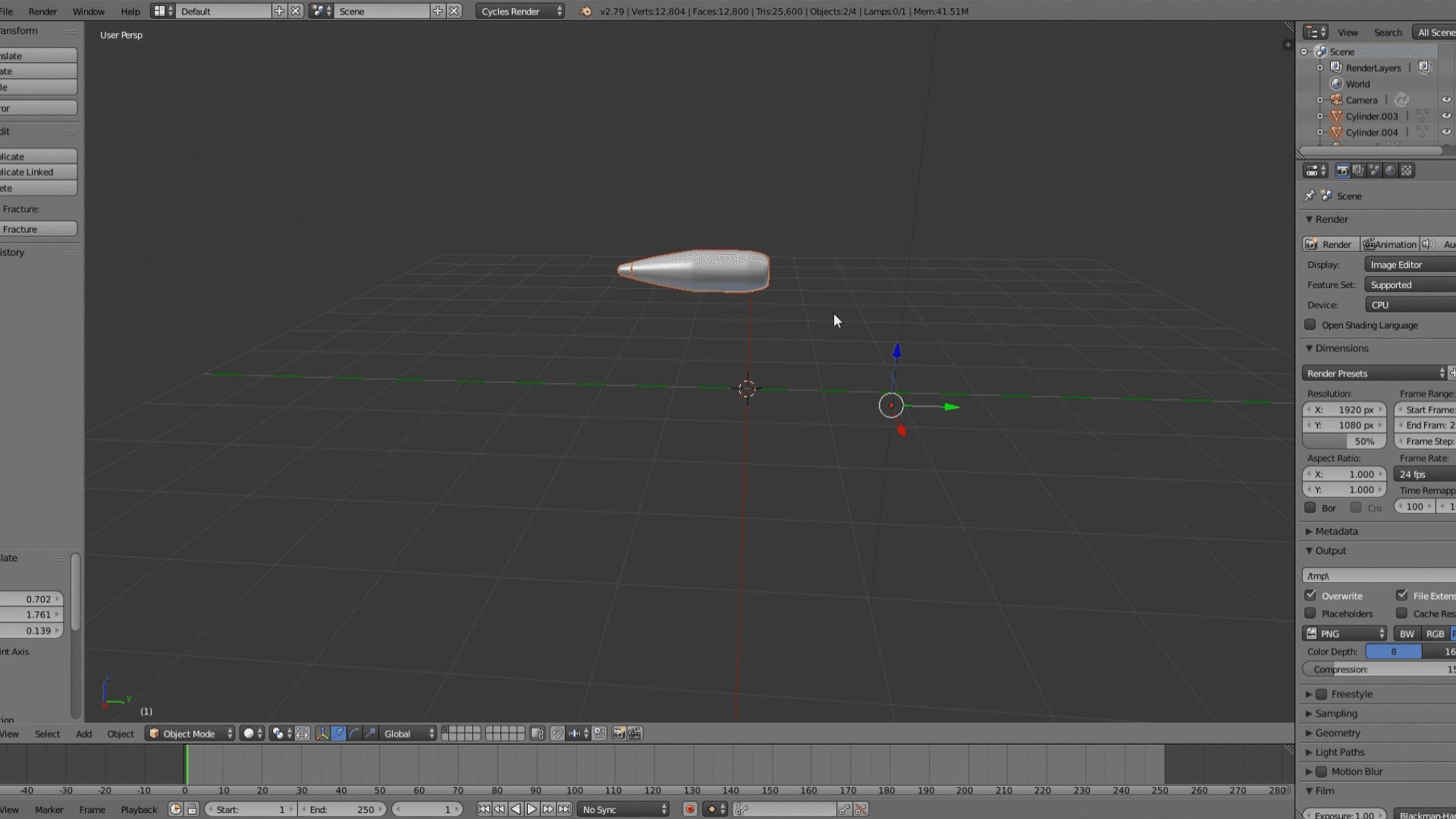Click the OpenGL render image camera icon
Screen dimensions: 1456x819
pyautogui.click(x=619, y=733)
